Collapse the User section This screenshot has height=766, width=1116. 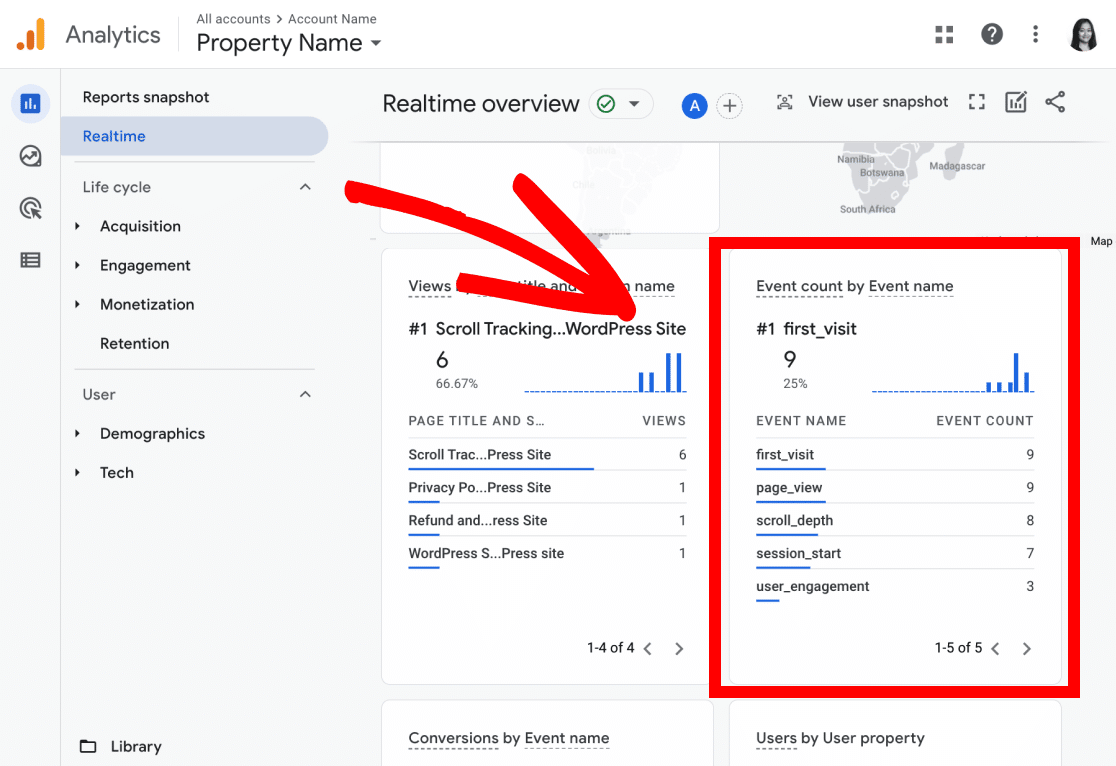click(x=305, y=394)
